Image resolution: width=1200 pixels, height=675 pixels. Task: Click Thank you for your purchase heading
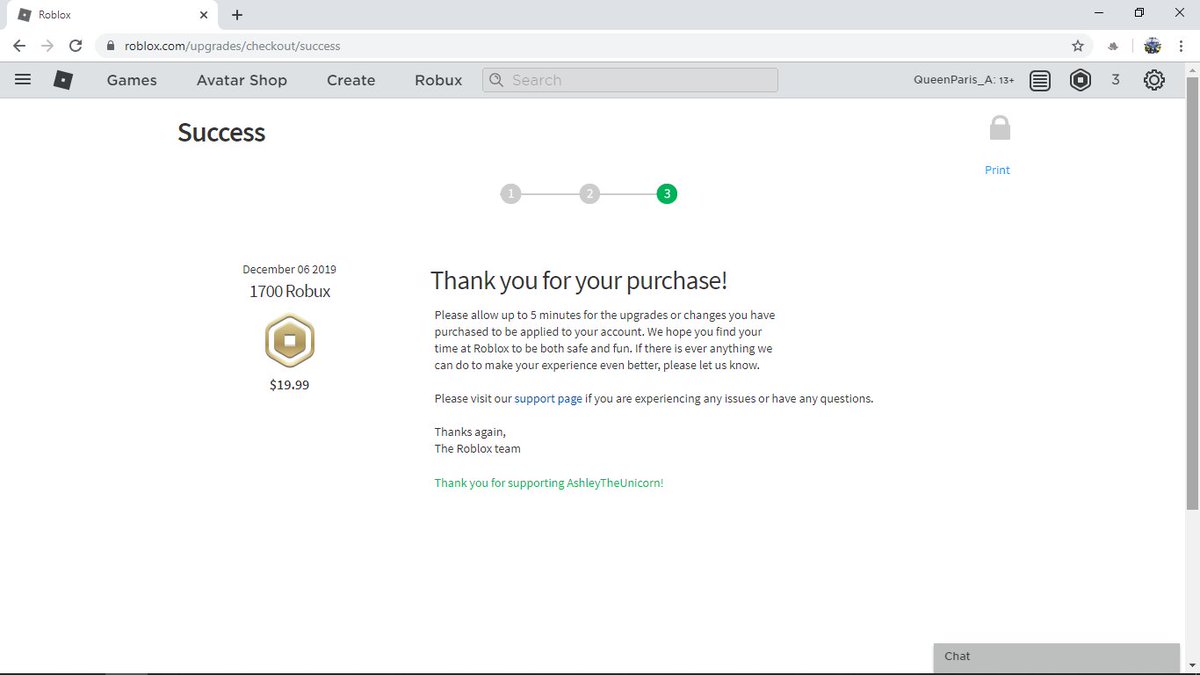(x=579, y=281)
